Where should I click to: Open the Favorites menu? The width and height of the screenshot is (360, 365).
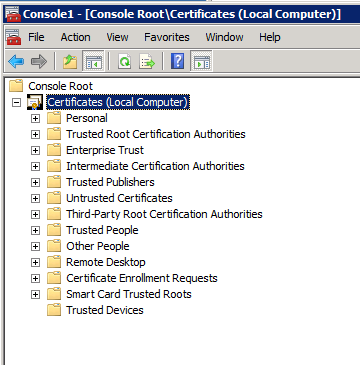(x=167, y=37)
